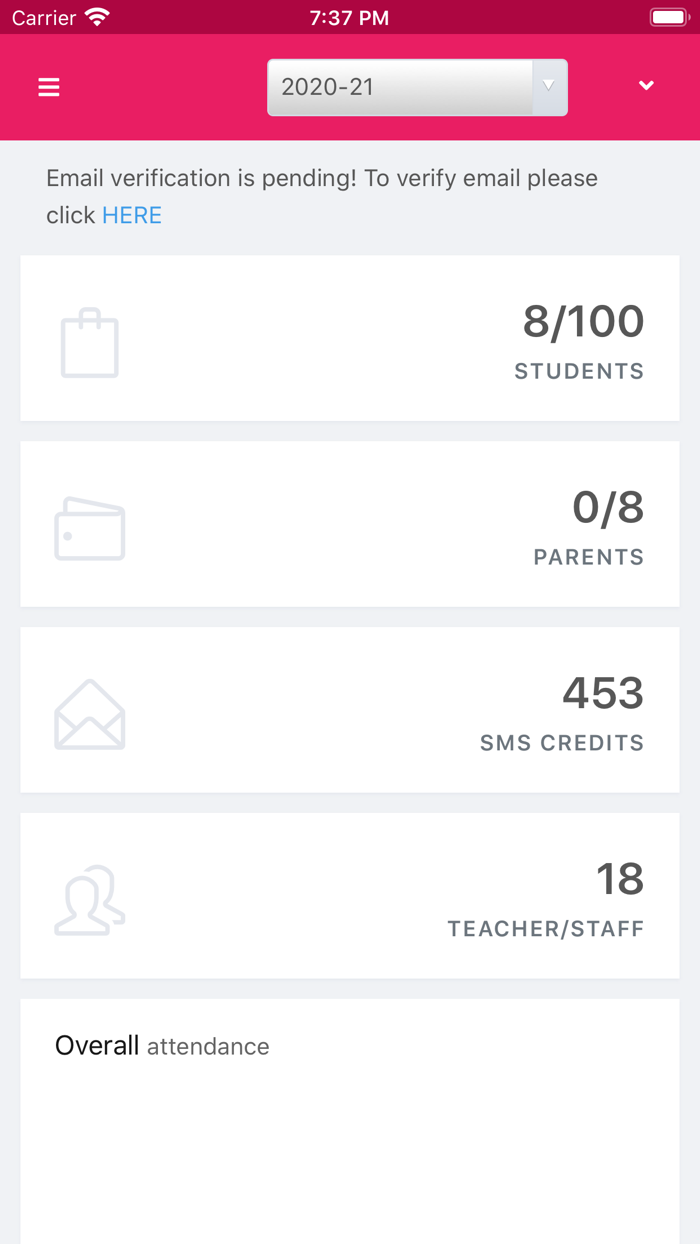View the 453 SMS credits balance
This screenshot has width=700, height=1244.
602,694
